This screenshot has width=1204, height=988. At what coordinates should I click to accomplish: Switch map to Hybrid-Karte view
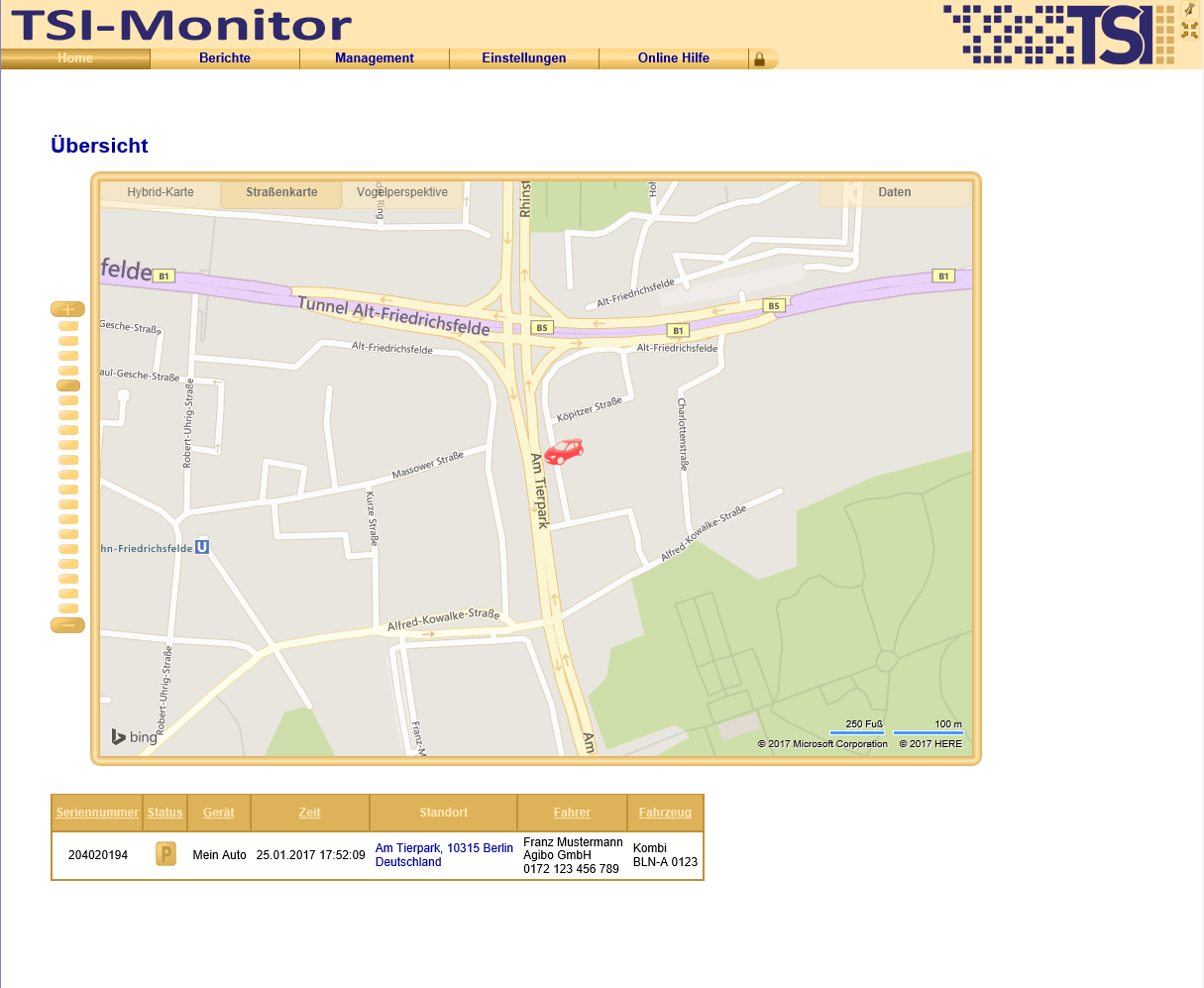pos(161,192)
